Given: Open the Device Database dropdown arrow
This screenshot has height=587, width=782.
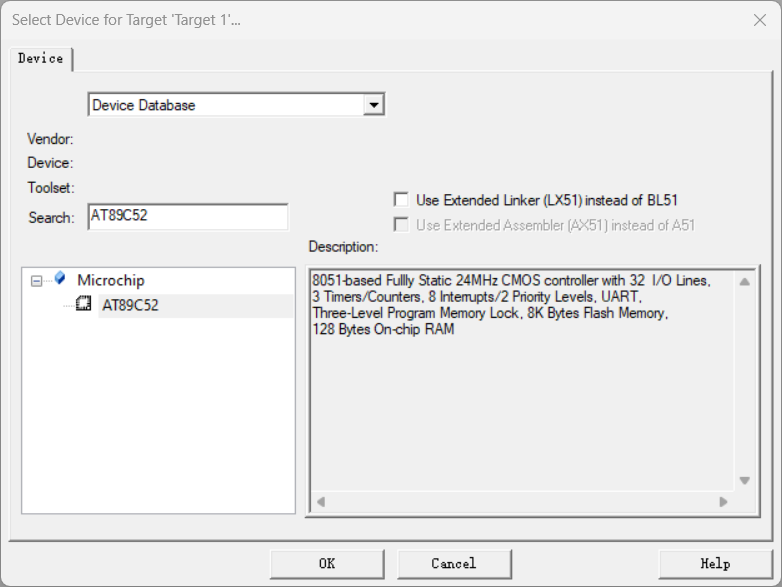Looking at the screenshot, I should pyautogui.click(x=374, y=105).
